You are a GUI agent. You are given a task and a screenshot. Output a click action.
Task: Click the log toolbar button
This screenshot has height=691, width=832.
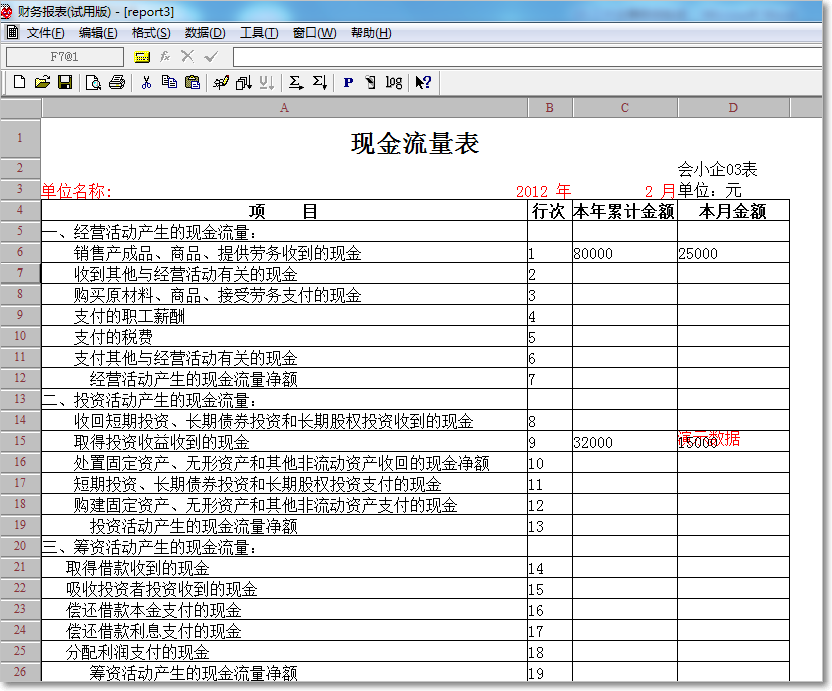click(x=393, y=82)
